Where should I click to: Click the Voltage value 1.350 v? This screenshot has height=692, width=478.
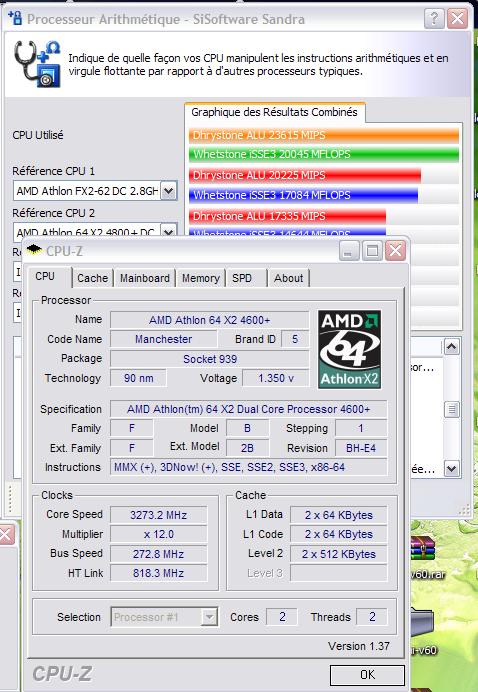tap(276, 378)
